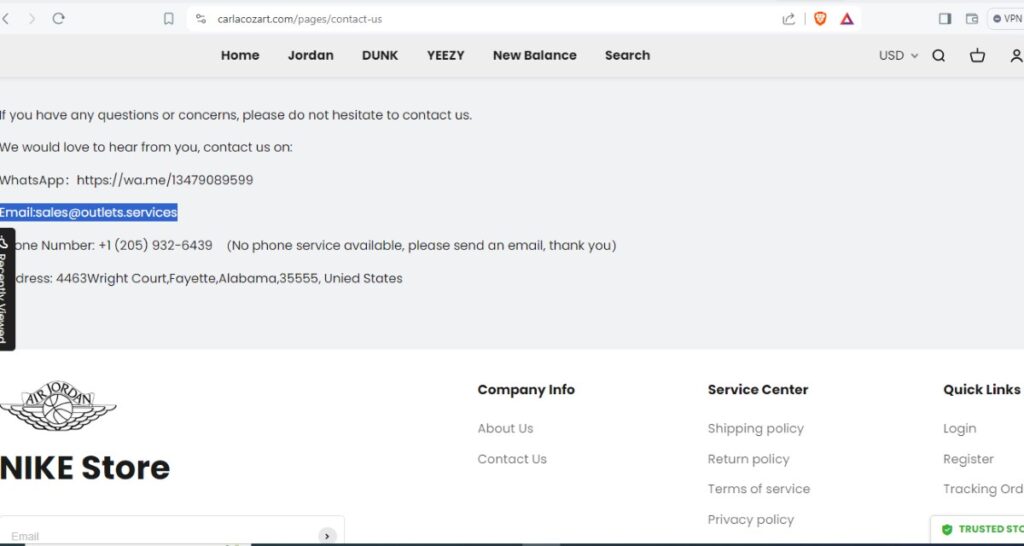Open the About Us link
1024x546 pixels.
pos(505,428)
